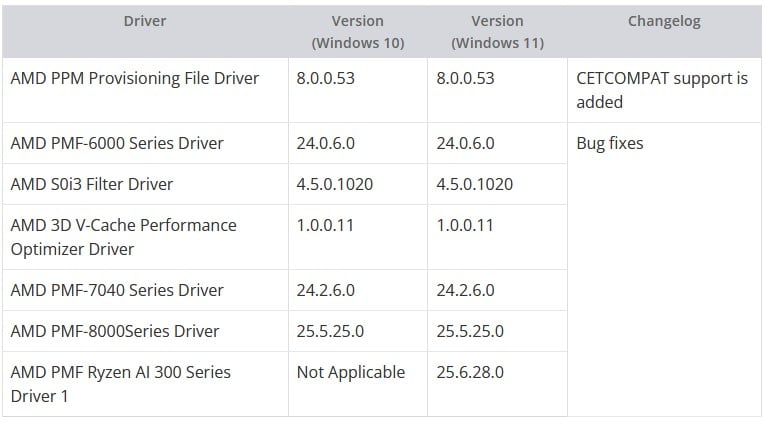Select AMD PPM Provisioning File Driver cell
Image resolution: width=766 pixels, height=424 pixels.
[134, 78]
